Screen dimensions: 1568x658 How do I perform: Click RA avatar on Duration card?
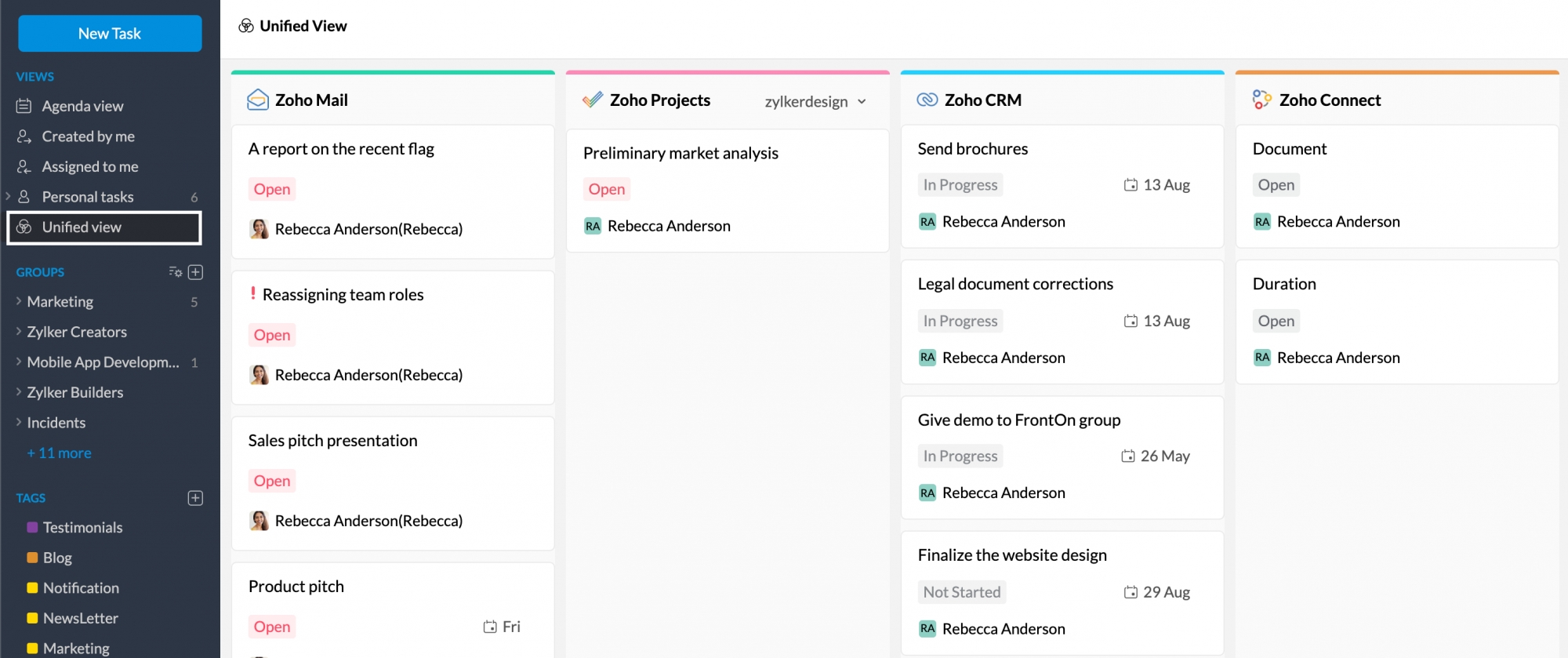coord(1262,358)
